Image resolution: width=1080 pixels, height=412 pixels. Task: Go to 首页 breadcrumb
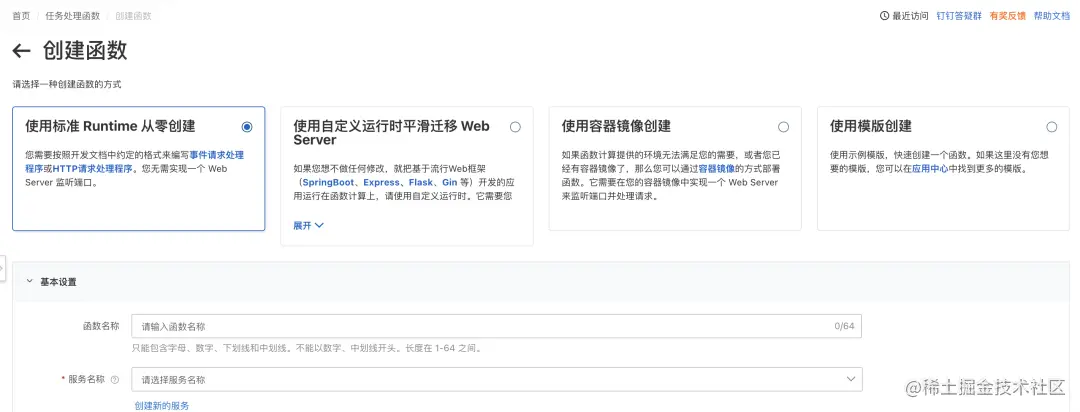(21, 16)
